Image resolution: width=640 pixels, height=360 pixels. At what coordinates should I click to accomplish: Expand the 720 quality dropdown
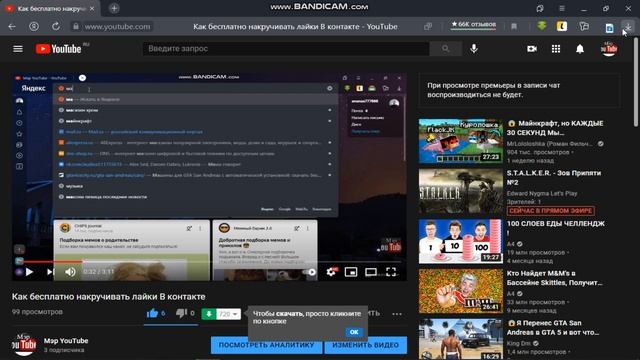click(x=228, y=314)
